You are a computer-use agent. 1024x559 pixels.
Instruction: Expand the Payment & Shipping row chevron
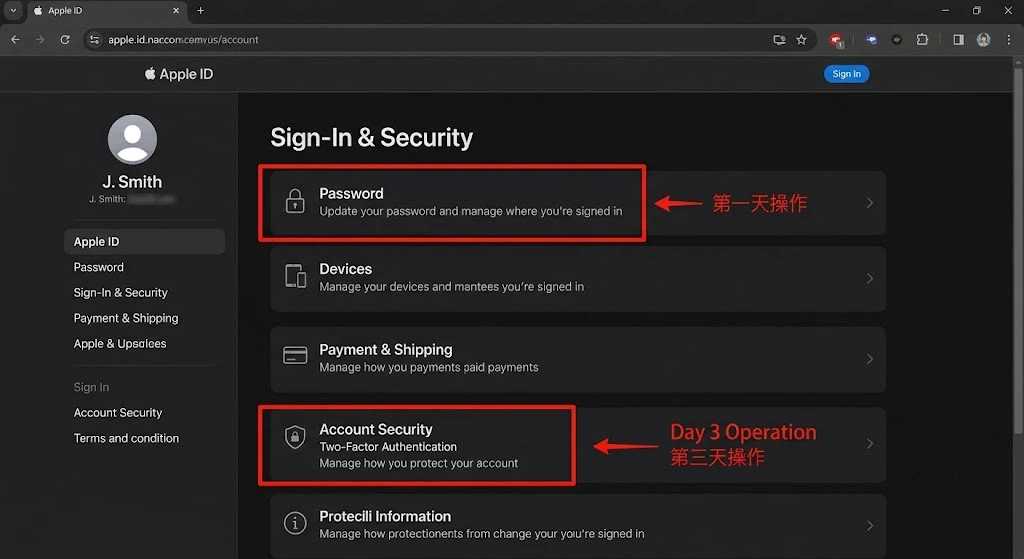tap(870, 359)
